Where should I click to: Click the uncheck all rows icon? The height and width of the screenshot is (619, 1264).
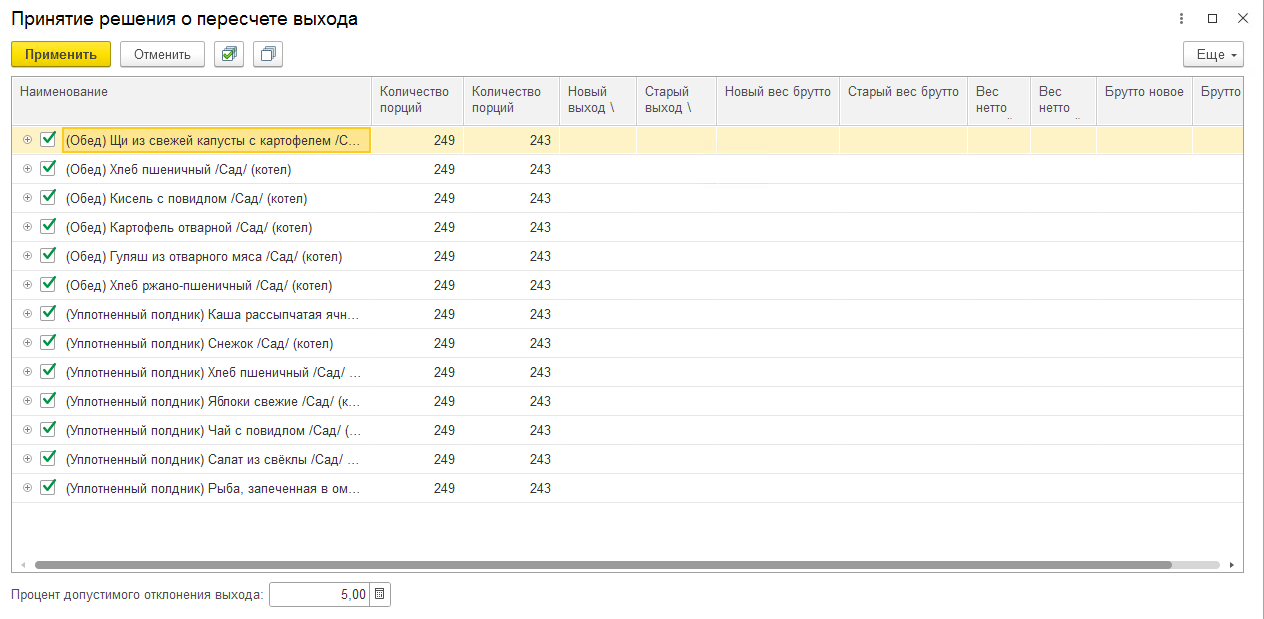pyautogui.click(x=268, y=55)
